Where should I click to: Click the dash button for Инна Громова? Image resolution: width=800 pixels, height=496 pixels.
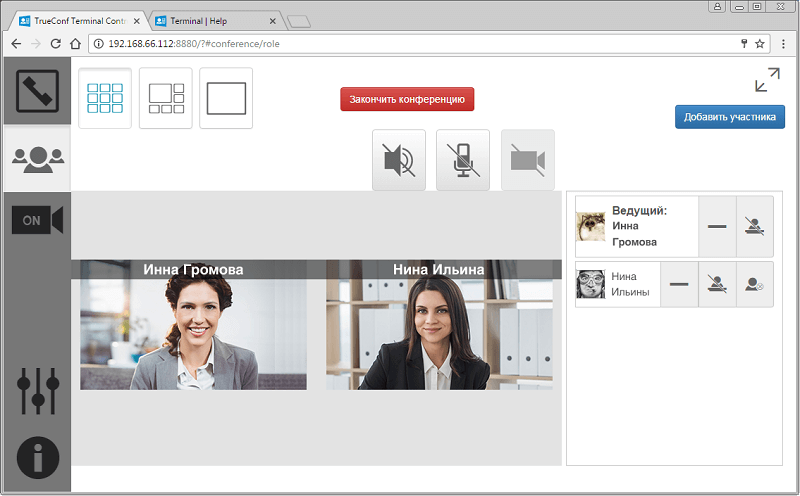click(717, 226)
